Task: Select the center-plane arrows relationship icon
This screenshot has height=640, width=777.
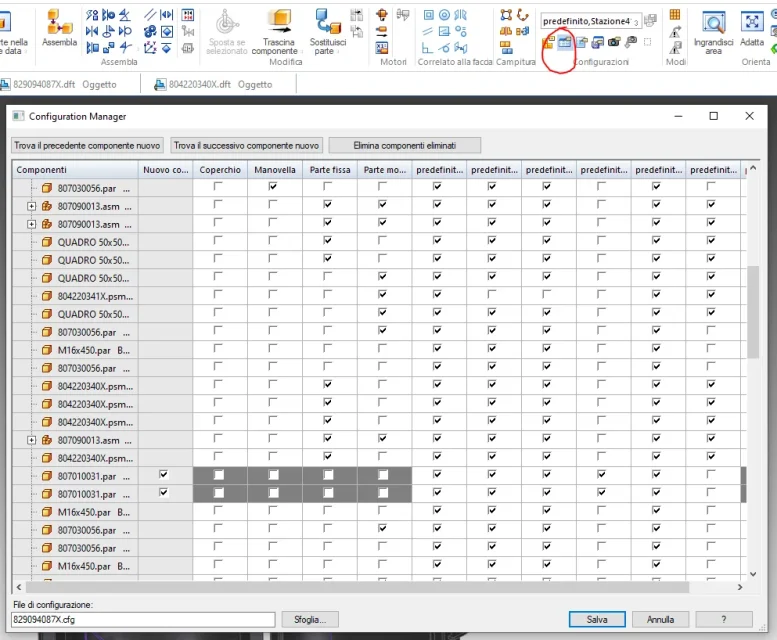Action: click(x=166, y=15)
